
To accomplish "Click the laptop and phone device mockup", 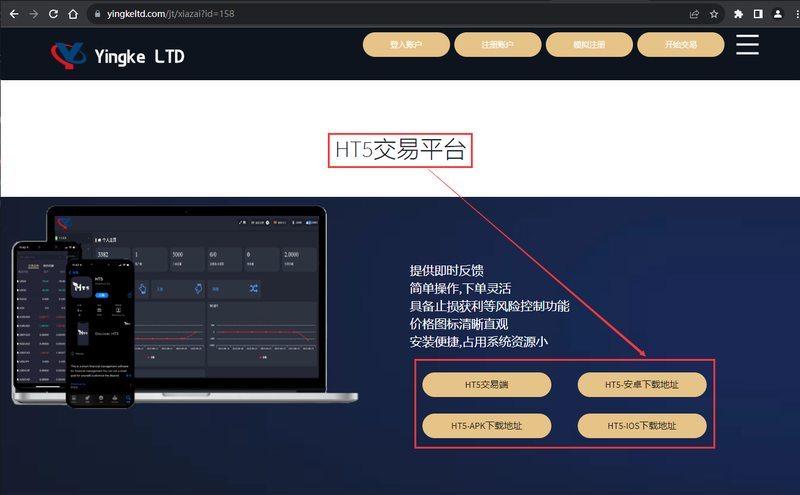I will [184, 306].
